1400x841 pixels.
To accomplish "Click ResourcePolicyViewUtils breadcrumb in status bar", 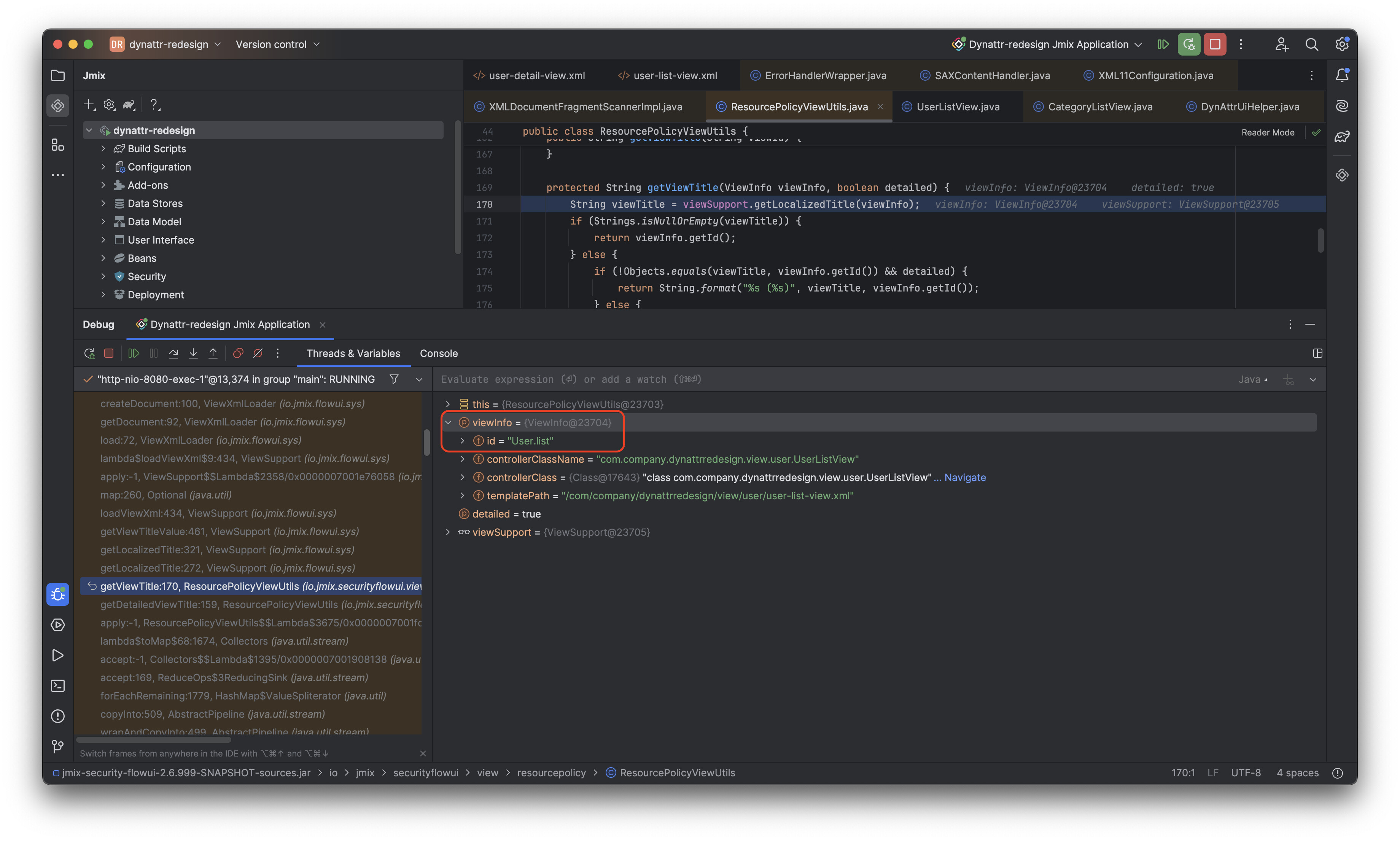I will tap(670, 773).
